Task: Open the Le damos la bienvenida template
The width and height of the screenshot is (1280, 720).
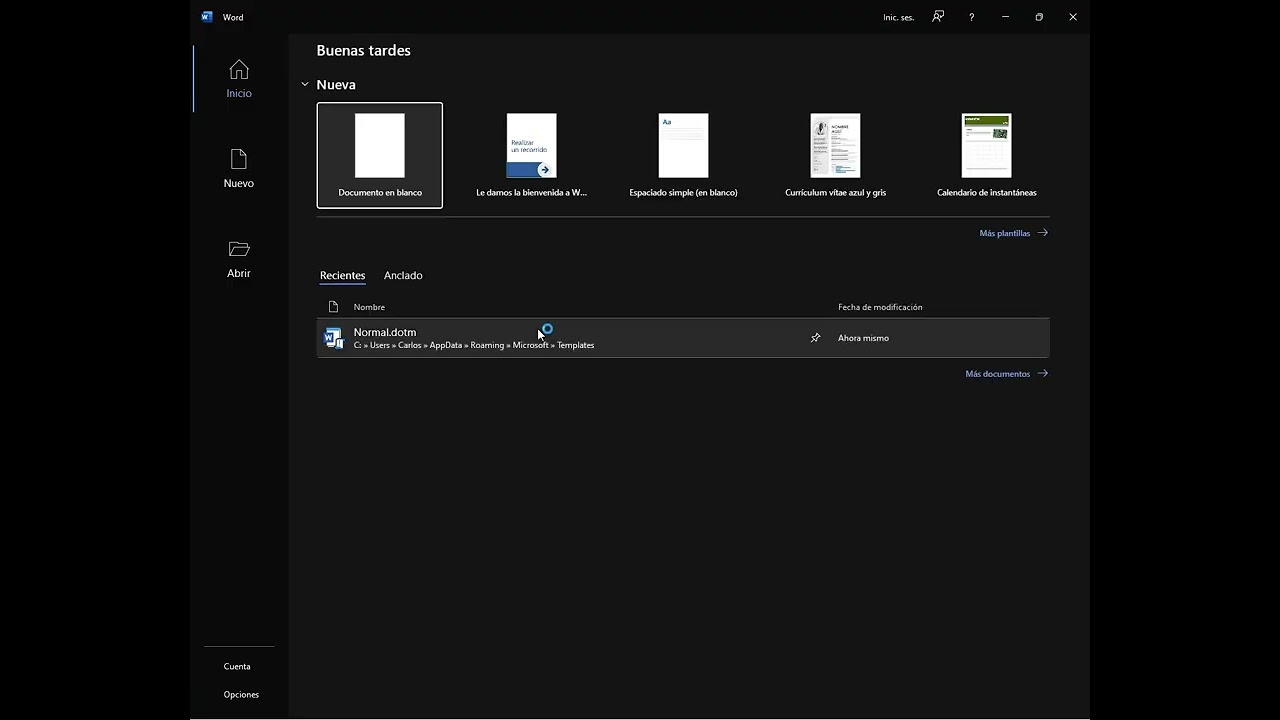Action: tap(532, 155)
